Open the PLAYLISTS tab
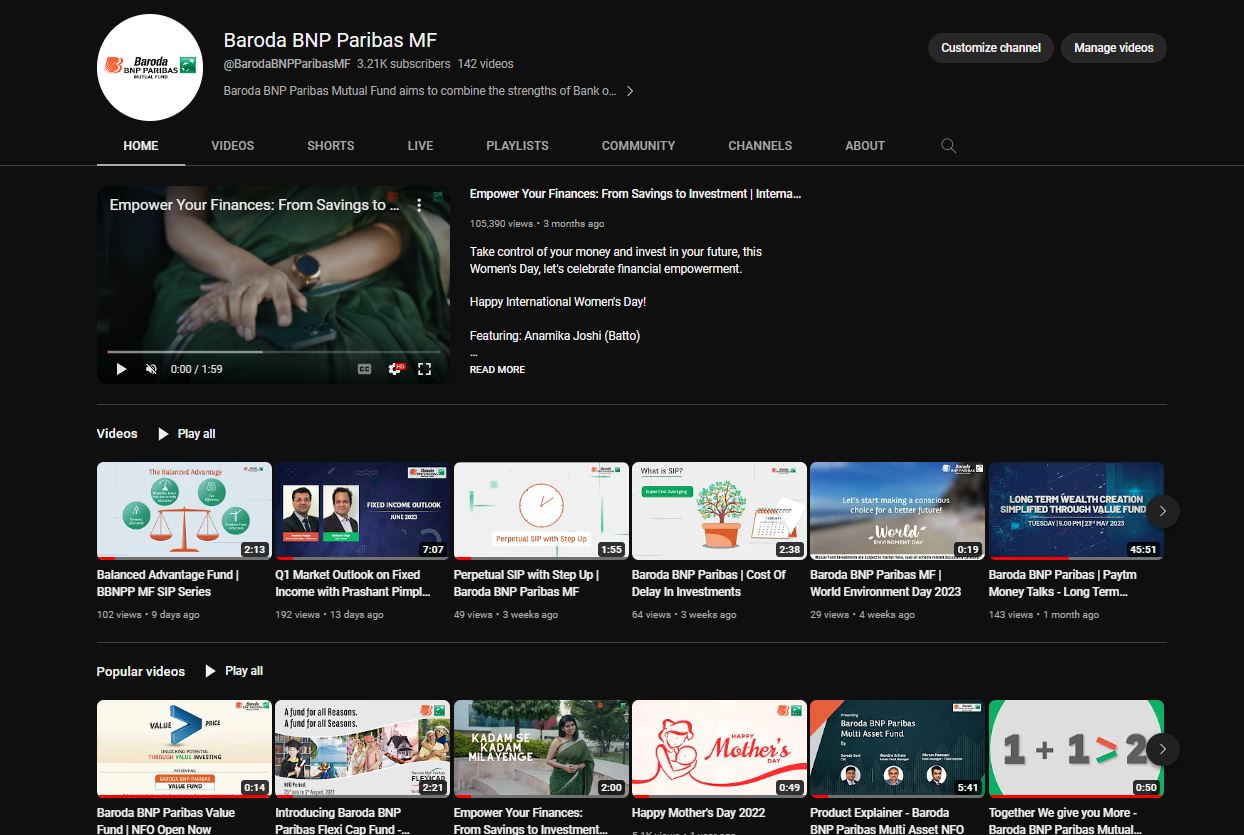 coord(517,146)
